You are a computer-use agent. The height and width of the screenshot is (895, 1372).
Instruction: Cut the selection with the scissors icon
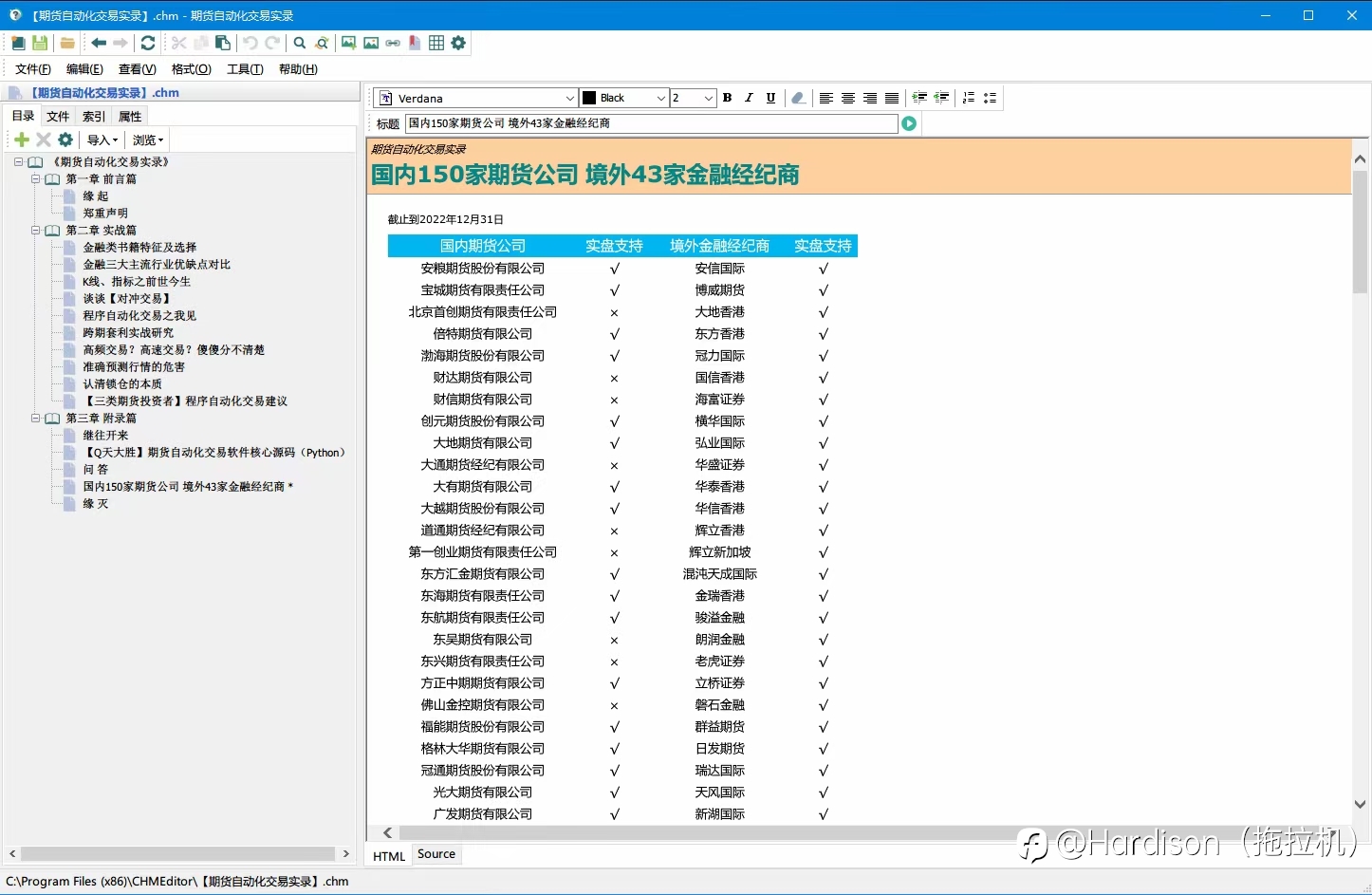pyautogui.click(x=178, y=43)
